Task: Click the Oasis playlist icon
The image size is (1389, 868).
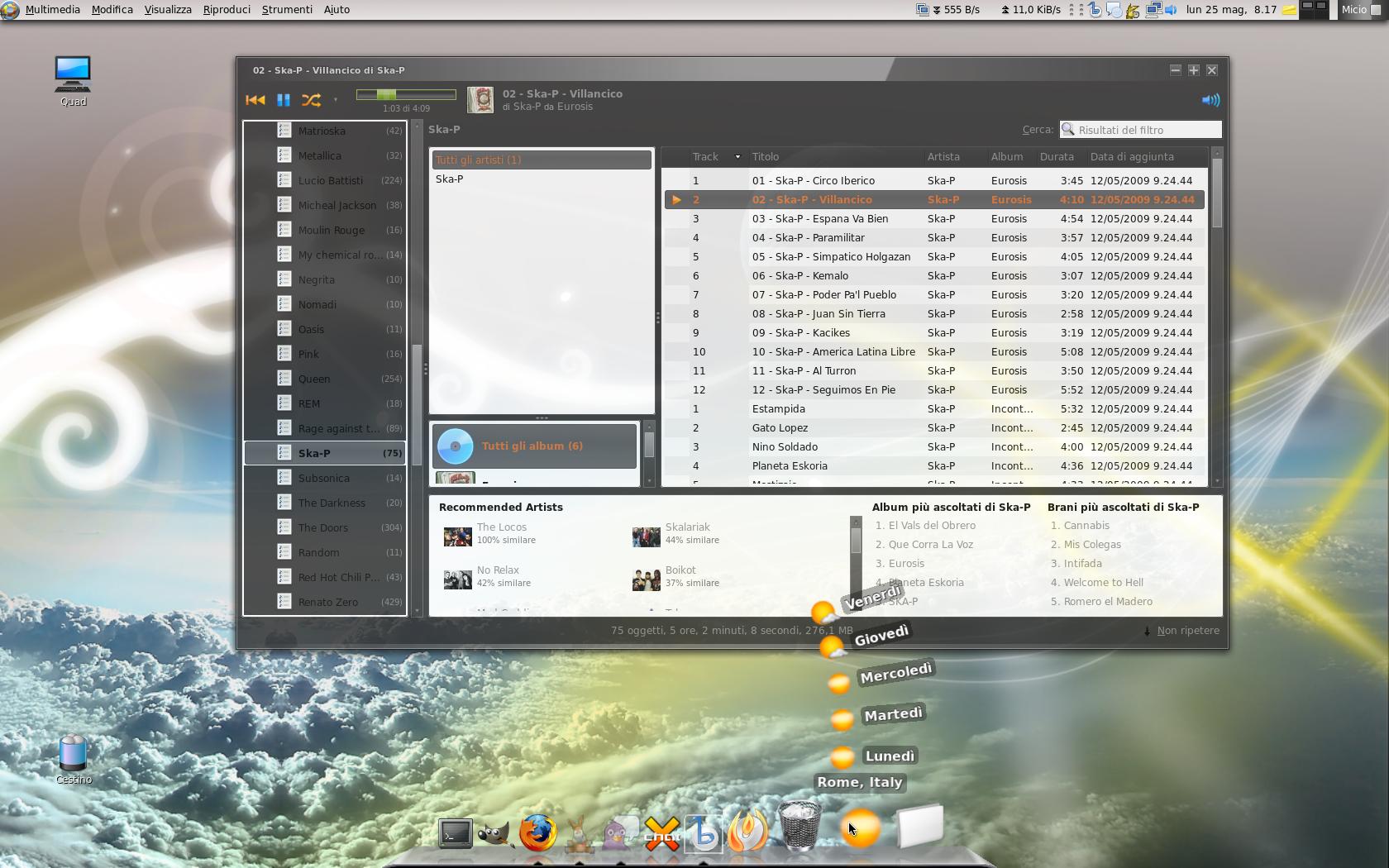Action: [284, 329]
